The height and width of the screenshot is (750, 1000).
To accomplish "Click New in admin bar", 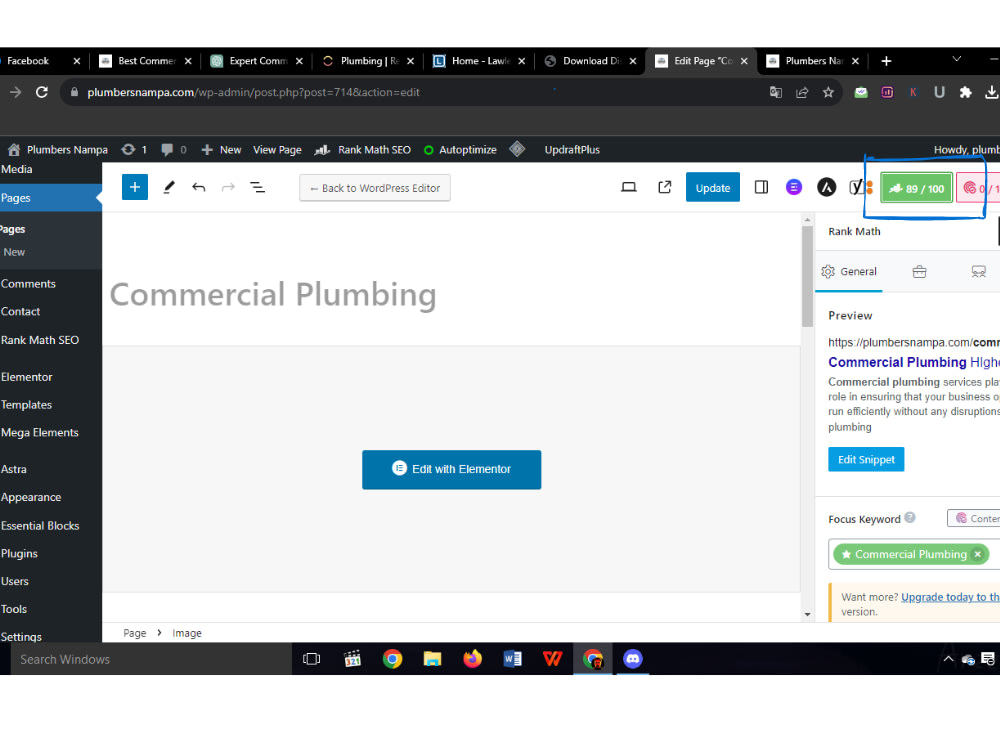I will click(x=221, y=150).
